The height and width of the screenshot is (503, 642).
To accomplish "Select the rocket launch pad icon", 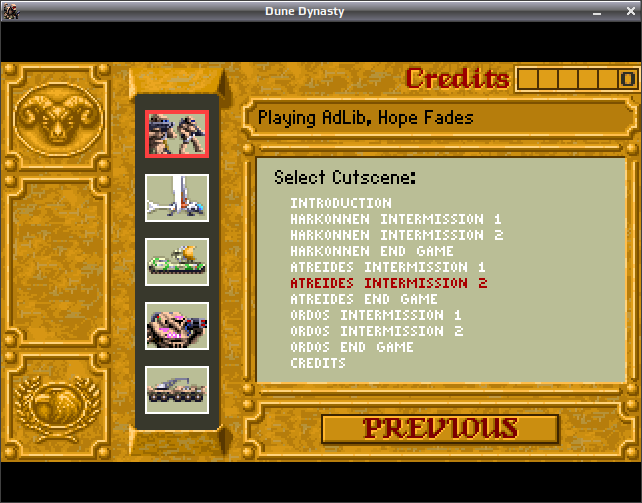I will click(177, 198).
